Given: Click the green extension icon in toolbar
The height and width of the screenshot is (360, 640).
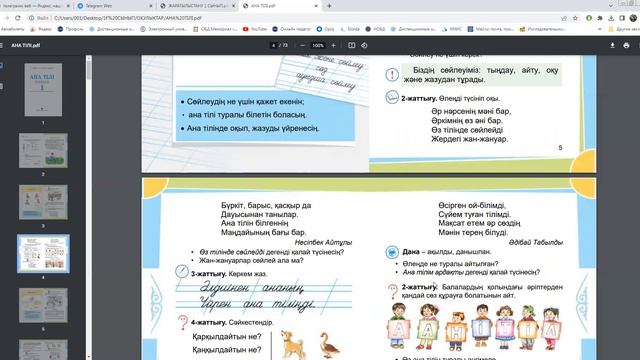Looking at the screenshot, I should pos(589,18).
